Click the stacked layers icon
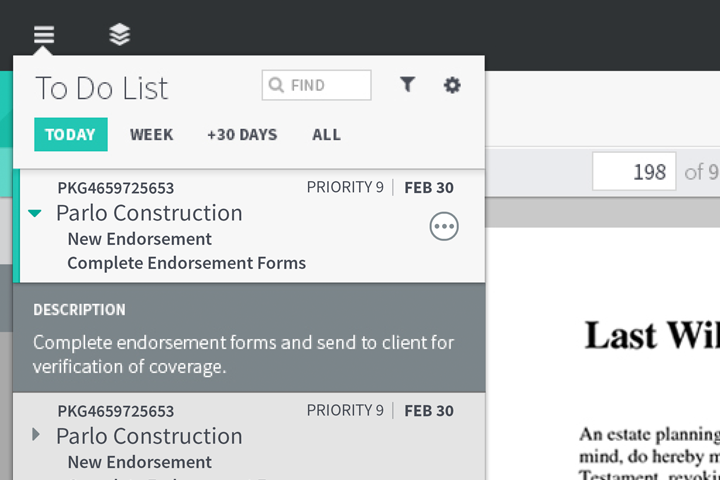 click(120, 35)
